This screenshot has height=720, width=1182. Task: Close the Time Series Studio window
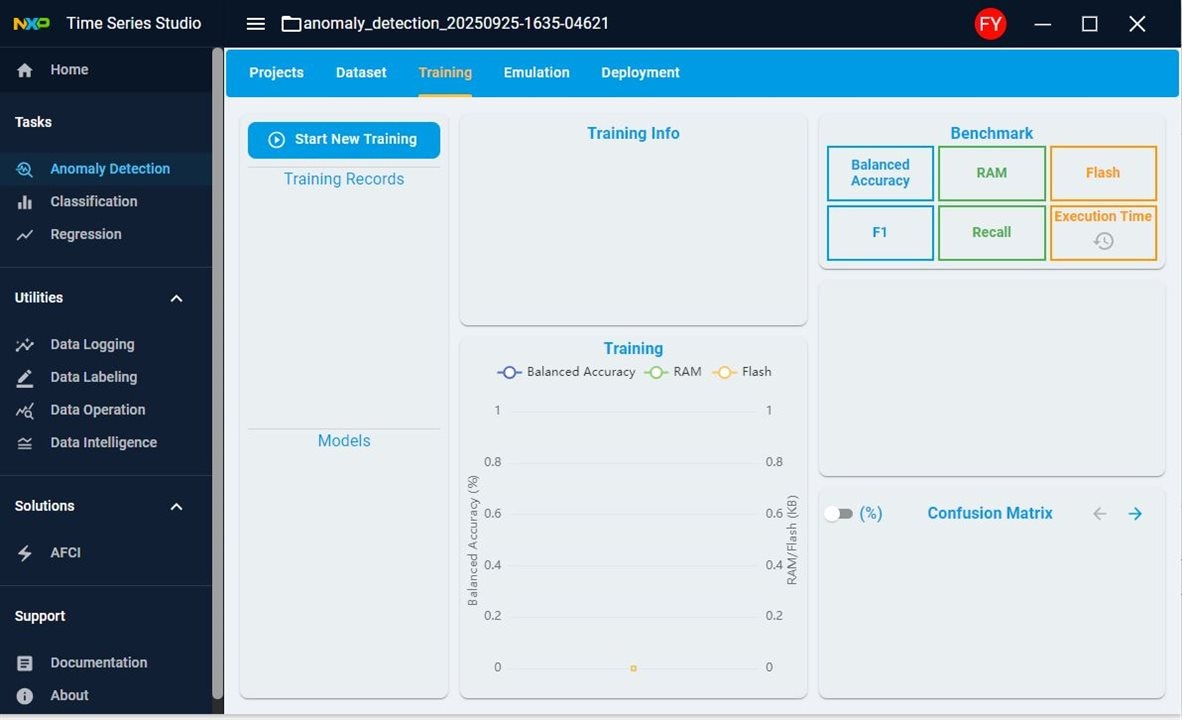[x=1137, y=24]
